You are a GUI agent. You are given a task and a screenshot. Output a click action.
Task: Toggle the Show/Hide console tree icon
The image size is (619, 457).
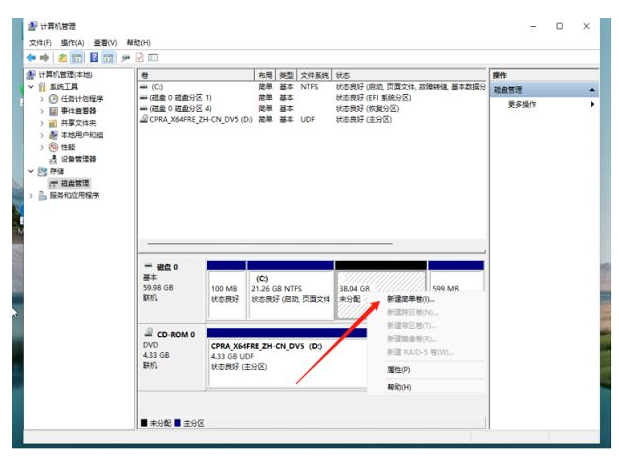[x=77, y=58]
